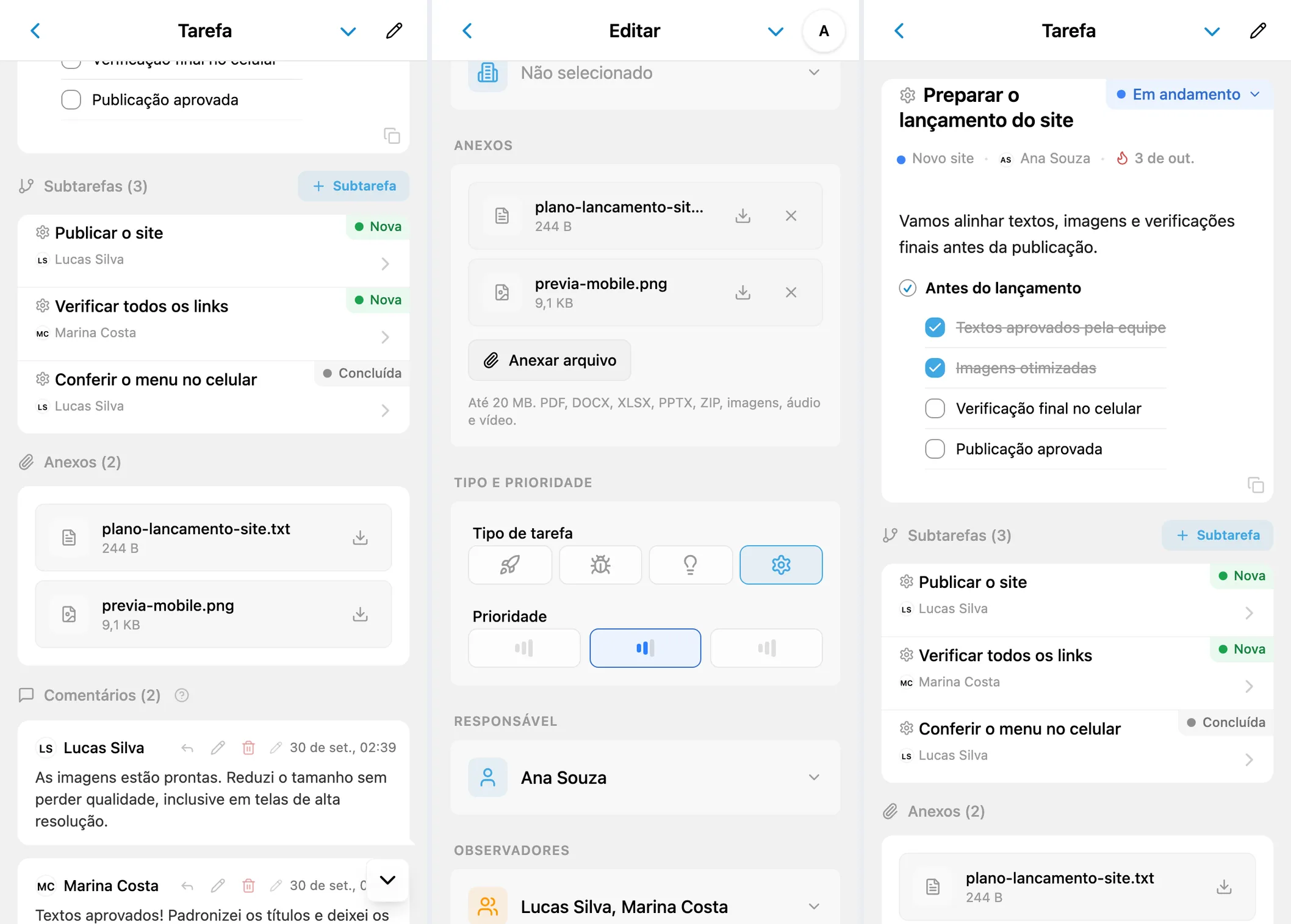Image resolution: width=1291 pixels, height=924 pixels.
Task: Click Subtarefas (3) header in right panel
Action: click(948, 535)
